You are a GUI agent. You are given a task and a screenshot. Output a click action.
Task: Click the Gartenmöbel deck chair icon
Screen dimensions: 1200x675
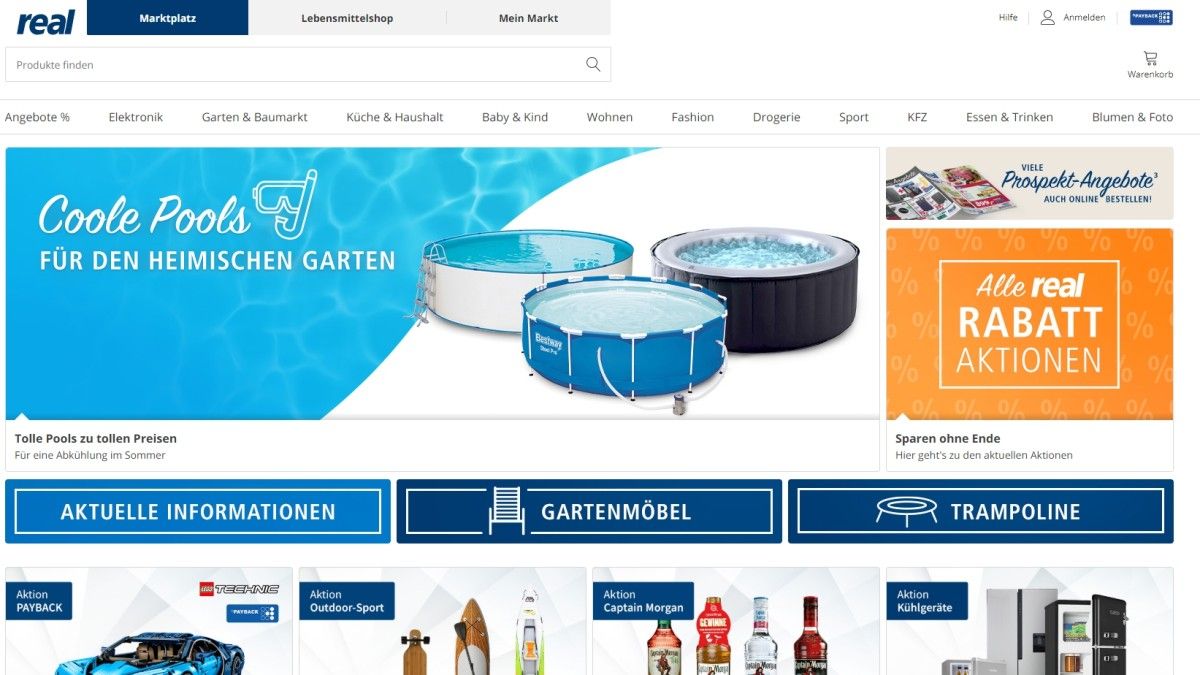click(506, 511)
